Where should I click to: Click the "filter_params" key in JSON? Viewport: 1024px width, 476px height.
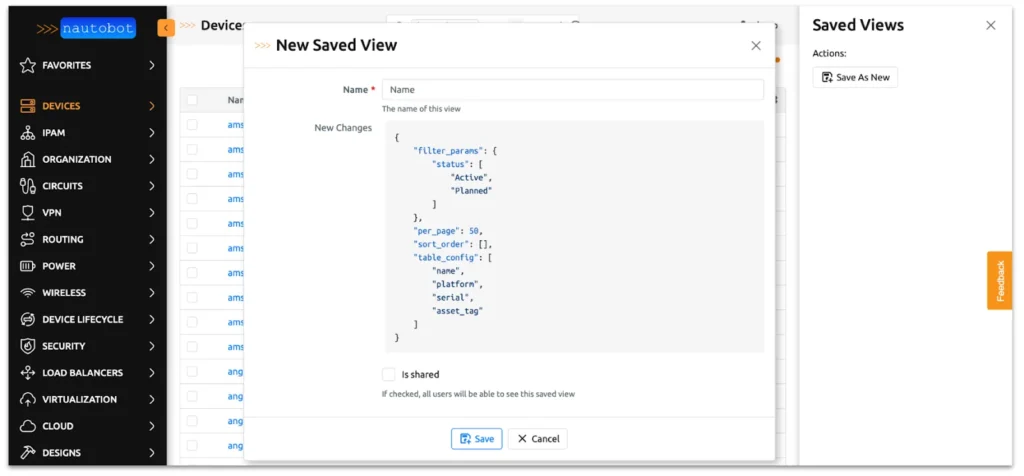tap(450, 150)
